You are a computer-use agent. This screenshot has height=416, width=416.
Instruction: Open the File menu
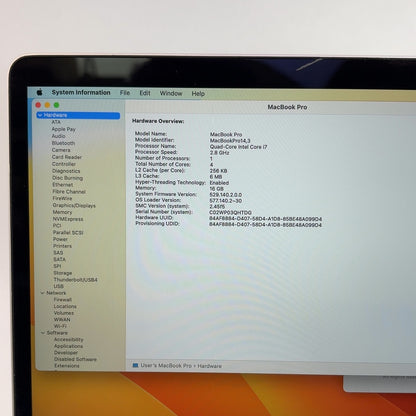[x=125, y=93]
